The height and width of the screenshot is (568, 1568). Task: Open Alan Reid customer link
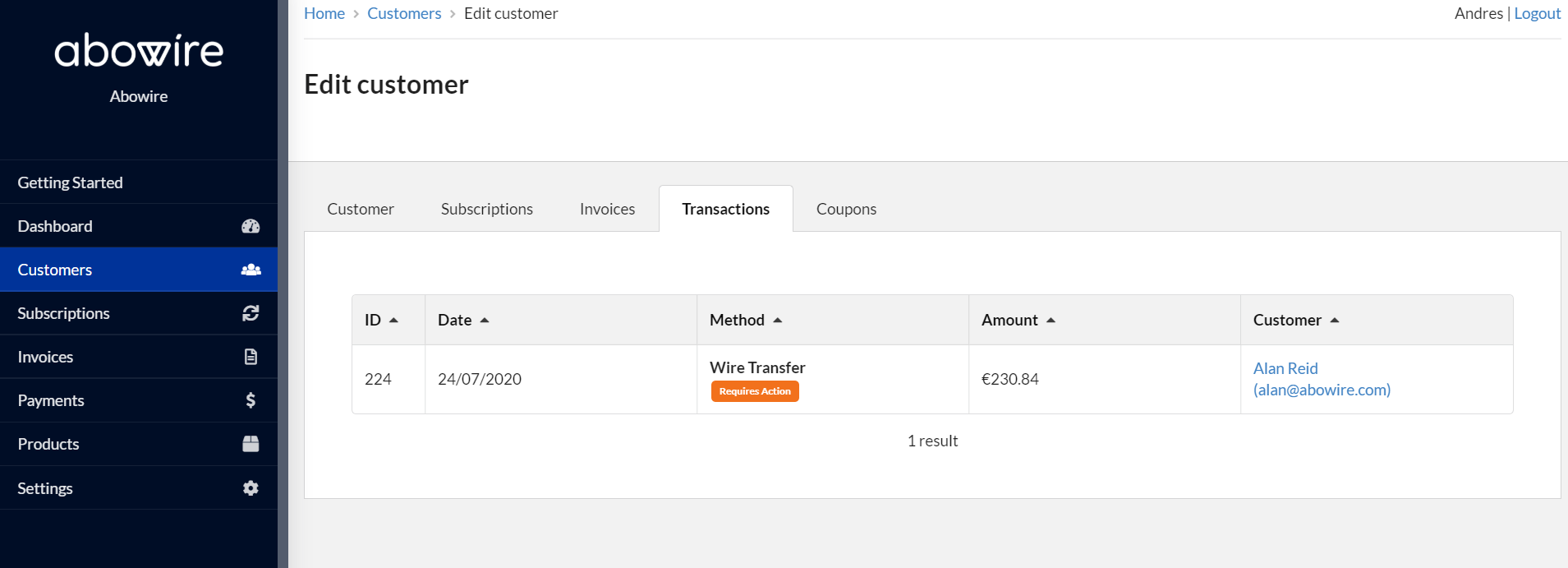click(1322, 379)
